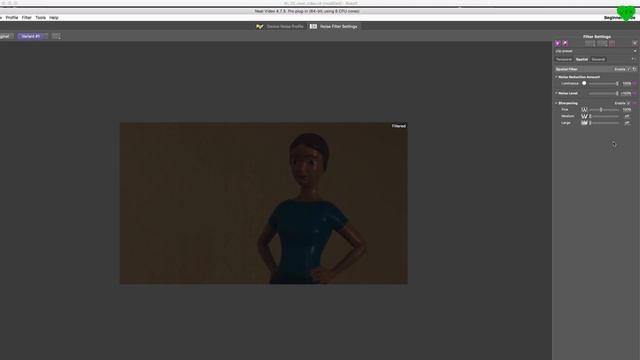Click the Luminance percentage value
640x360 pixels.
tap(627, 84)
